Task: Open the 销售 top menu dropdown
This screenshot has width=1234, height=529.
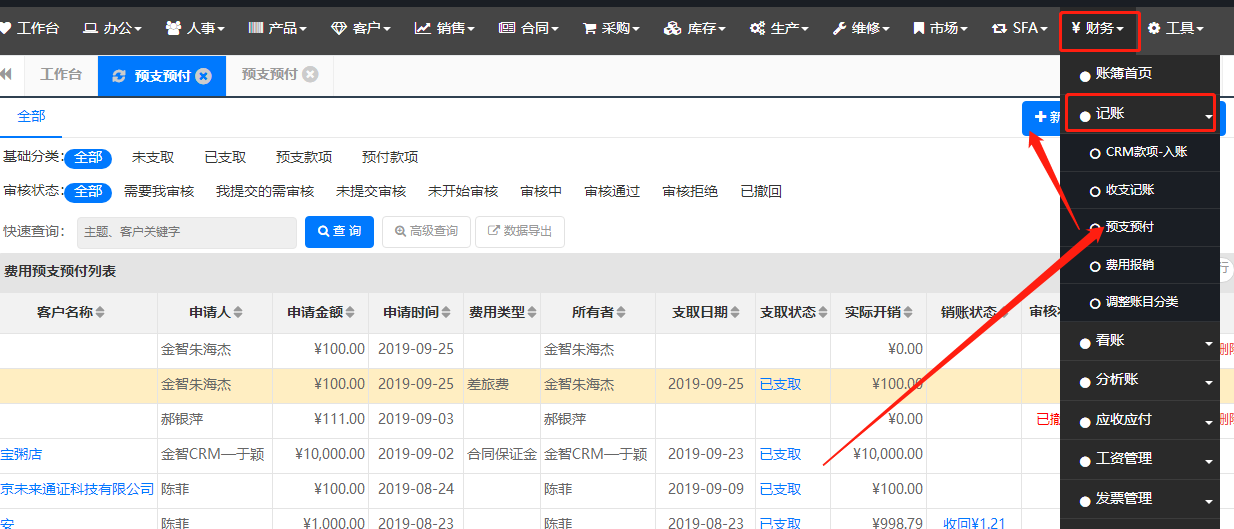Action: pyautogui.click(x=446, y=28)
